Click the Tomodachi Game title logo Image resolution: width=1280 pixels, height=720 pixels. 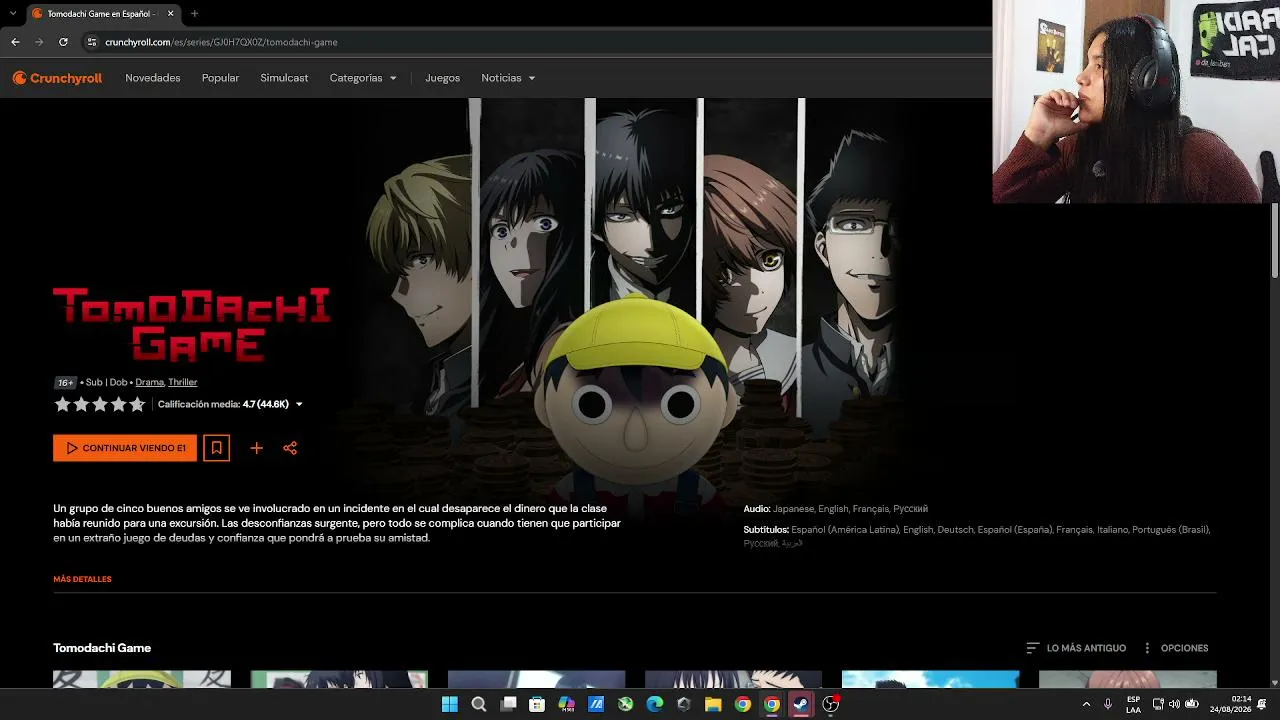(192, 324)
